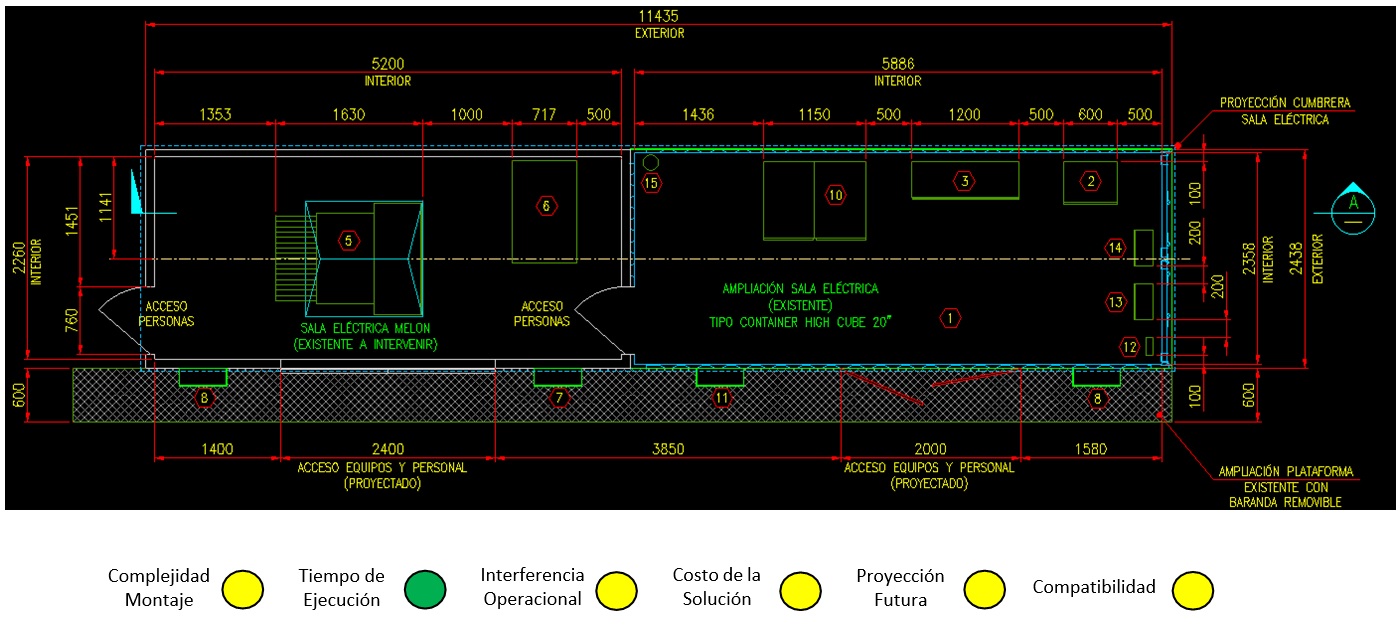Select hexagon marker 10 on the double cabinet
Viewport: 1400px width, 637px height.
(x=836, y=195)
